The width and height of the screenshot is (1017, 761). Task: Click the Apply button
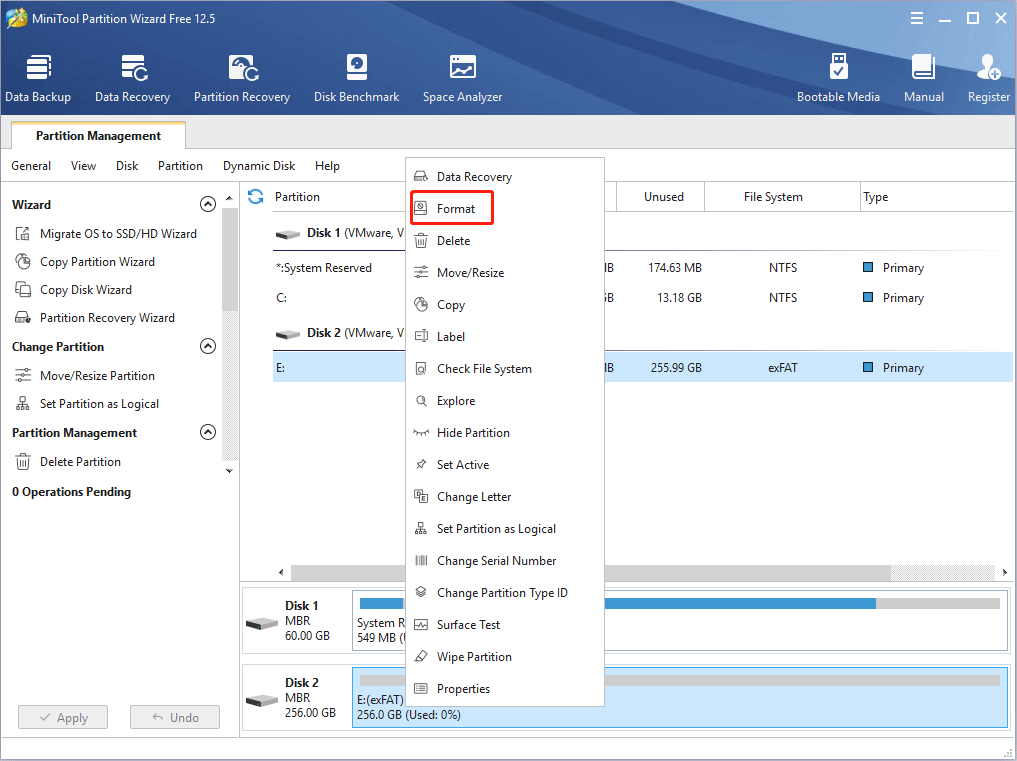[63, 718]
